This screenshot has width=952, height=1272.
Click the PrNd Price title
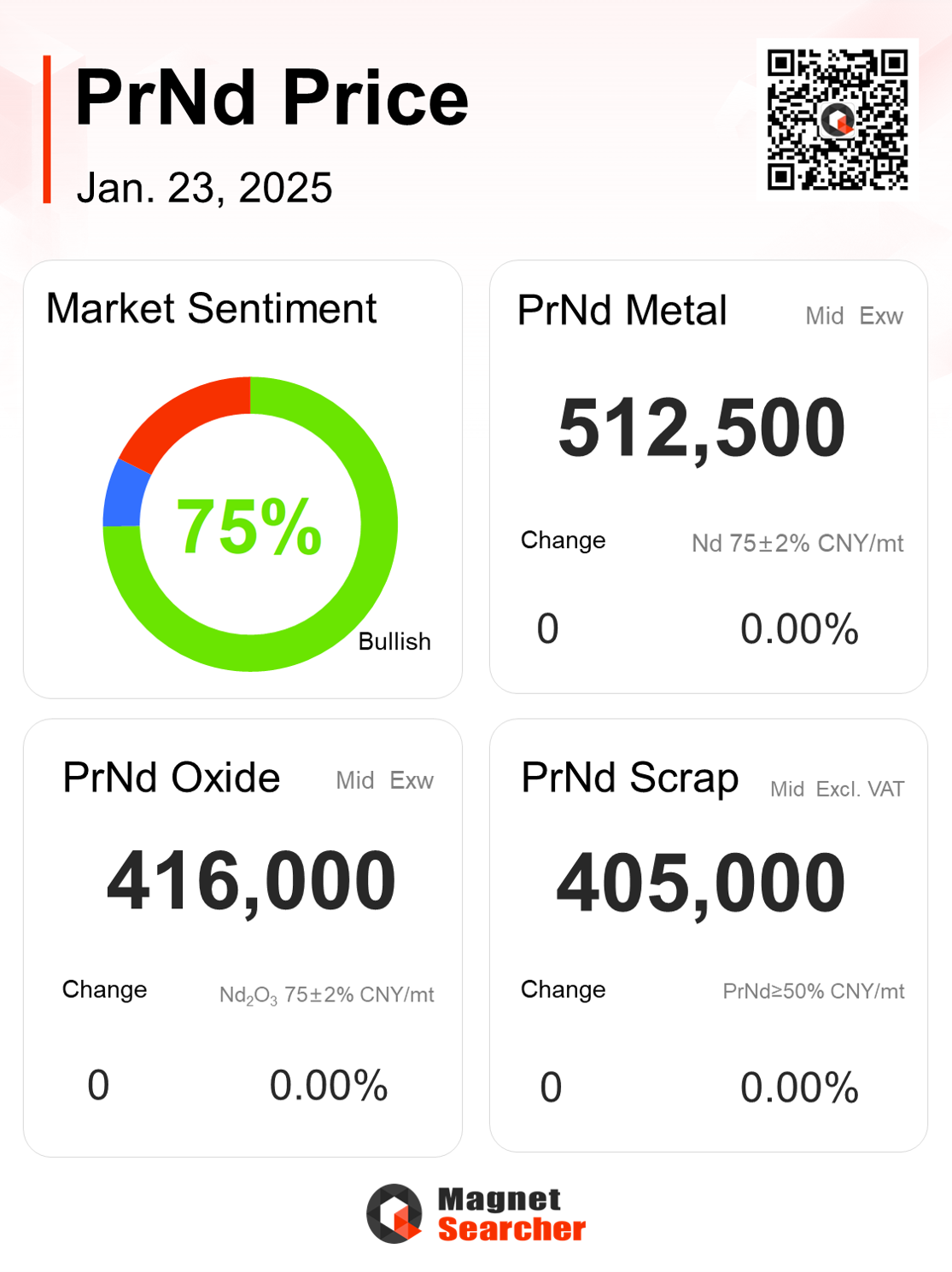click(272, 97)
